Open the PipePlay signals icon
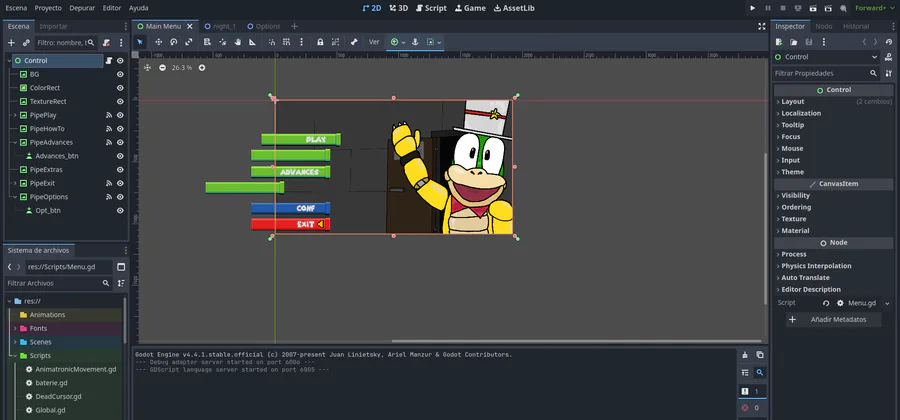Image resolution: width=900 pixels, height=420 pixels. [x=109, y=115]
